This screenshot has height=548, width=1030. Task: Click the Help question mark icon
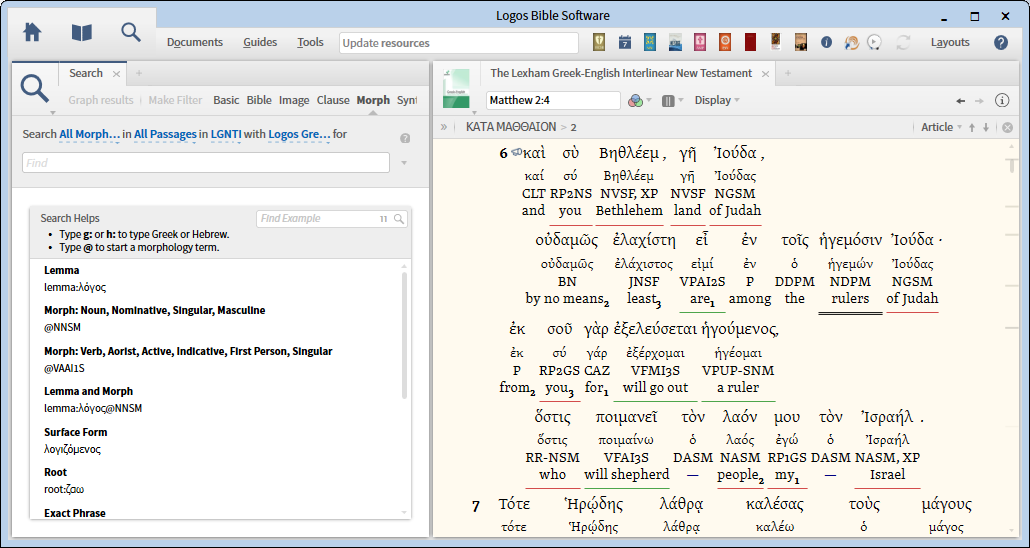[1000, 42]
